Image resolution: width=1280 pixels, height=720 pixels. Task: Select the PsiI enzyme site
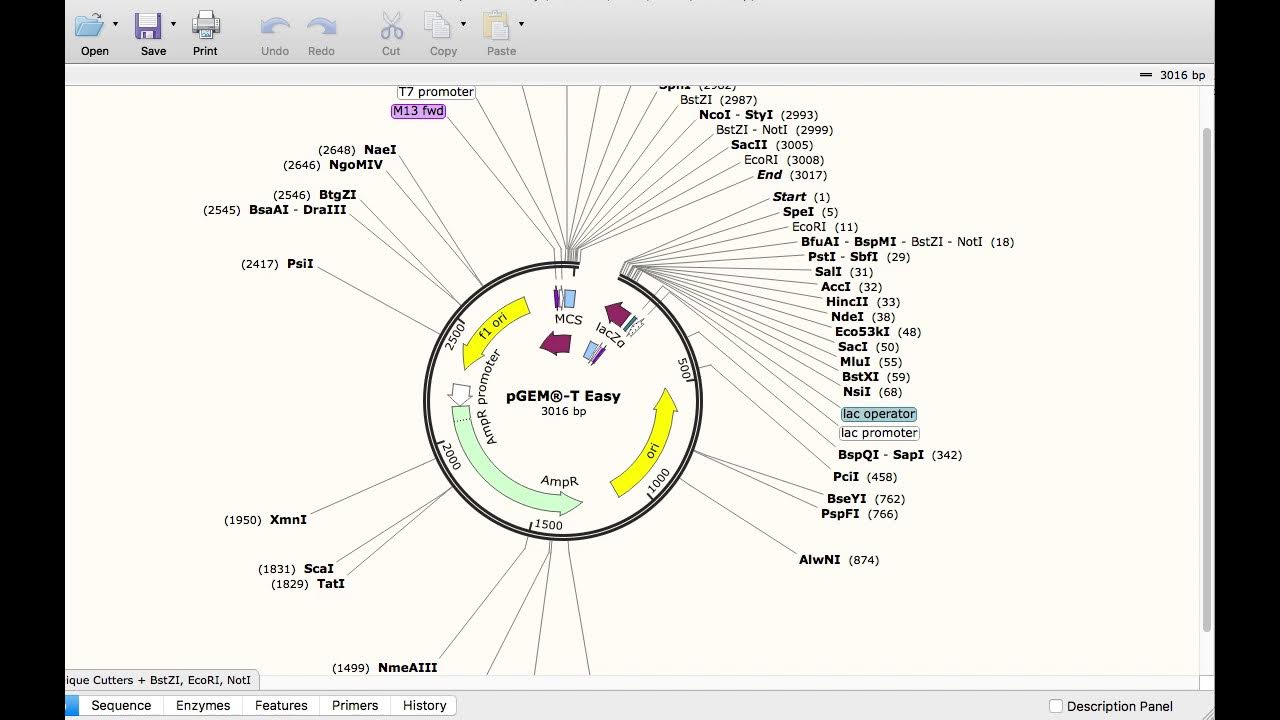click(300, 264)
